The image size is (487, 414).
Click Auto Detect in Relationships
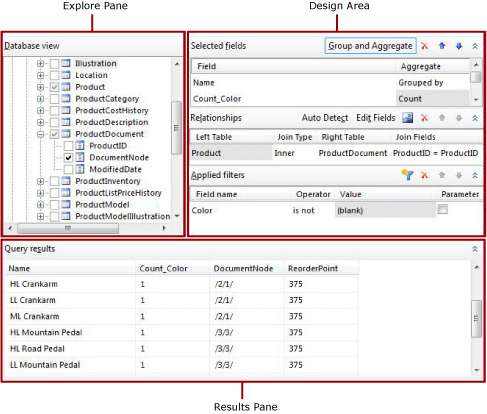pyautogui.click(x=325, y=118)
